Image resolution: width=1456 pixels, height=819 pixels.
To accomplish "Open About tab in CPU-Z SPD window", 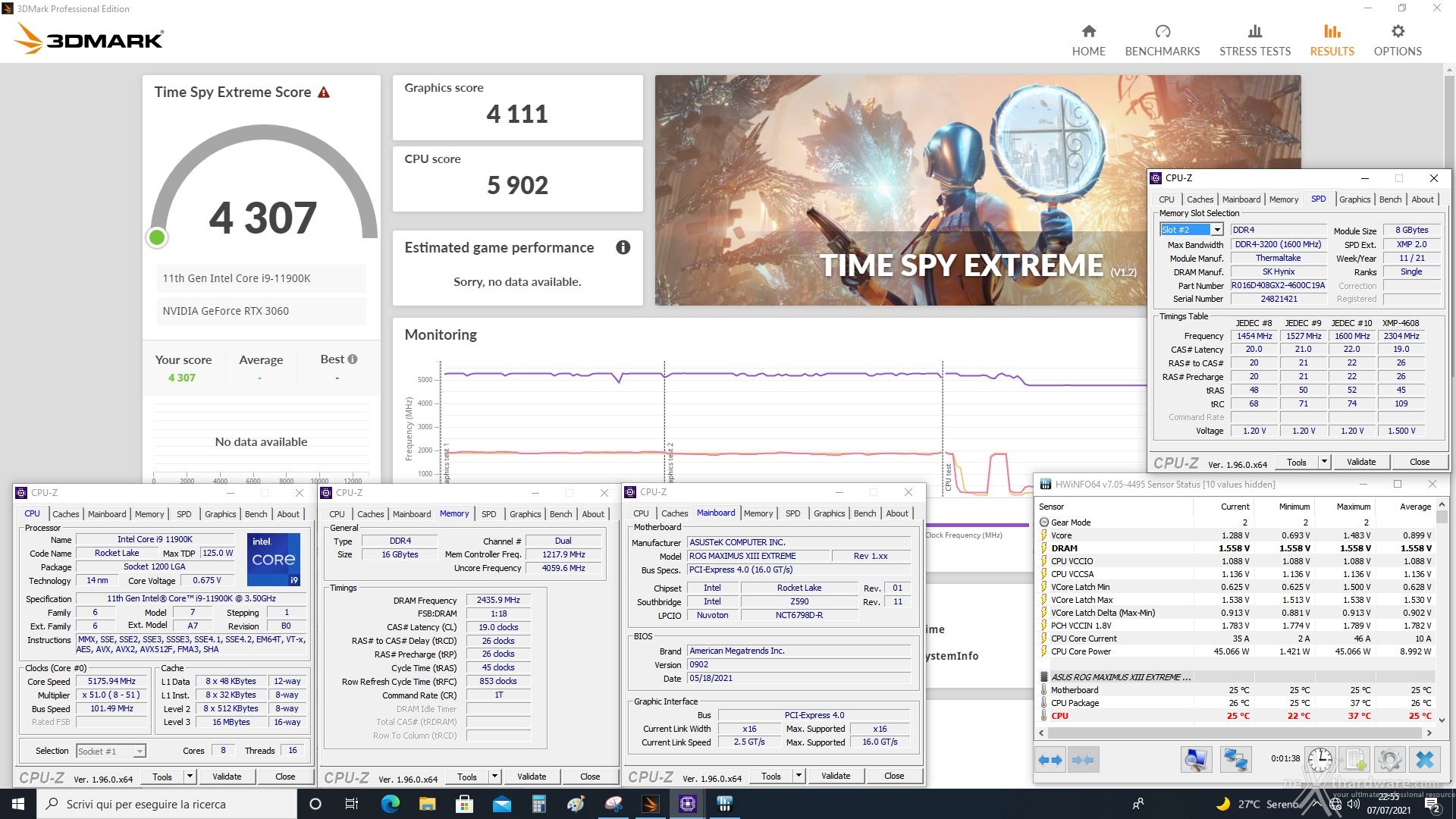I will (x=1423, y=199).
